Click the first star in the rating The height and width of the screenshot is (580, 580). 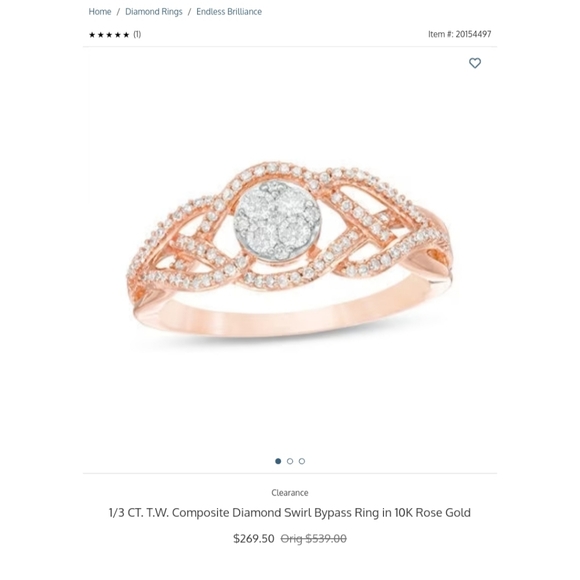coord(92,35)
